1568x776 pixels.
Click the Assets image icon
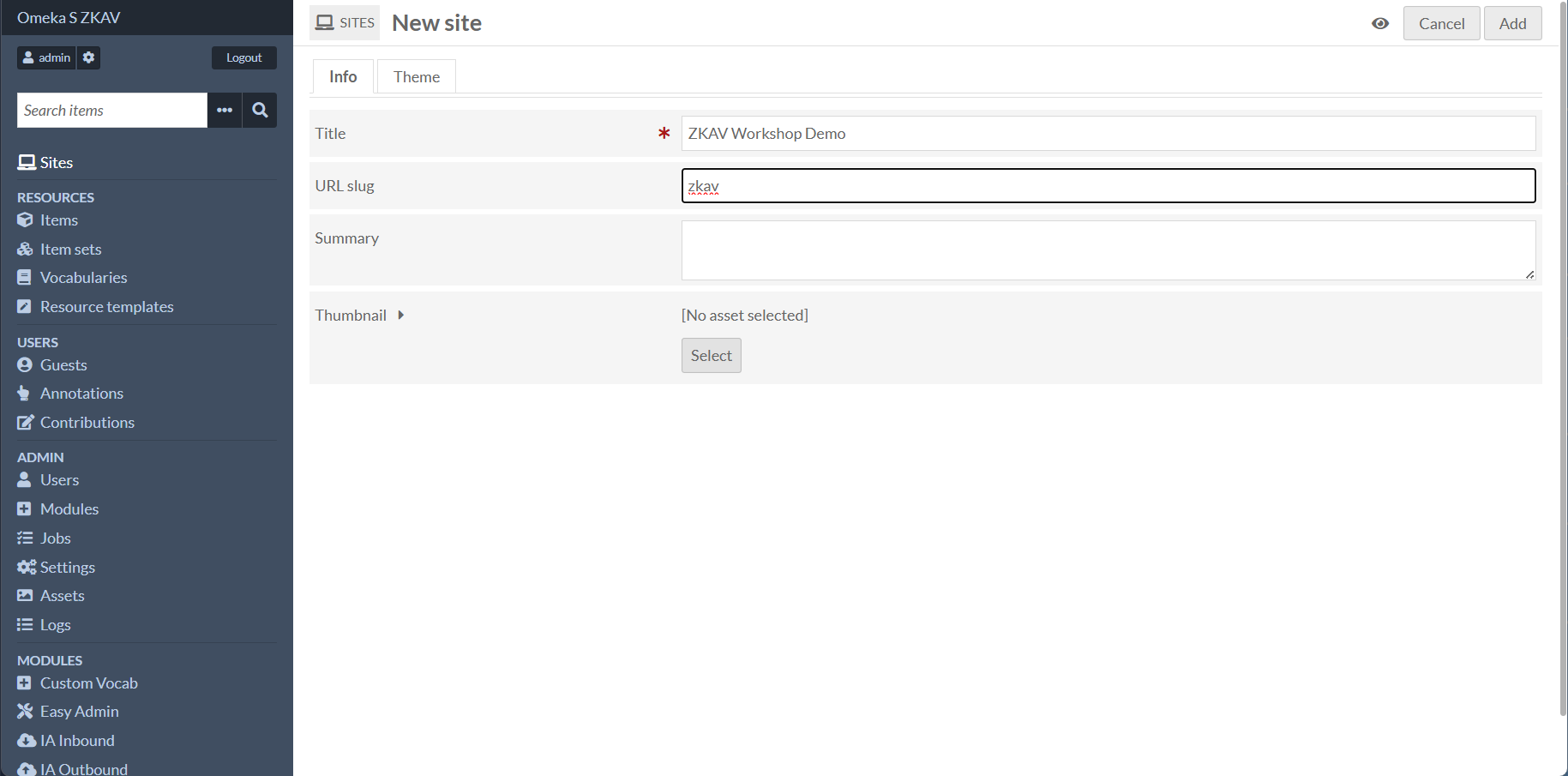click(25, 596)
